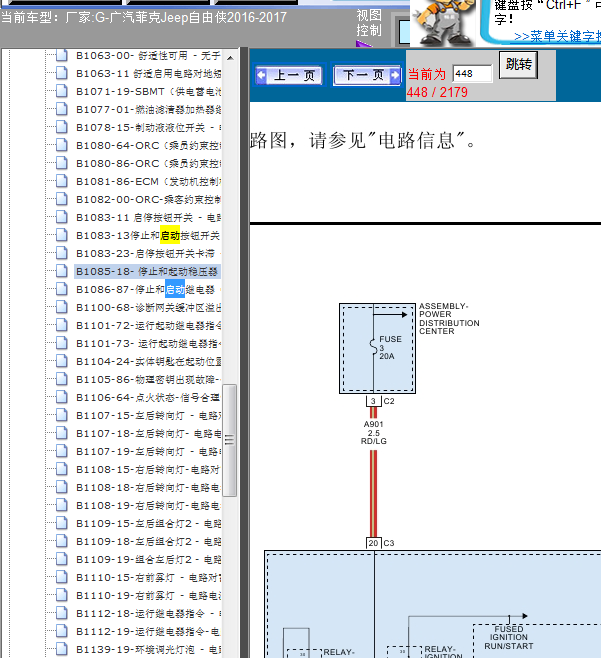Open document icon for B1080-64-ORC entry
This screenshot has width=601, height=658.
(62, 145)
